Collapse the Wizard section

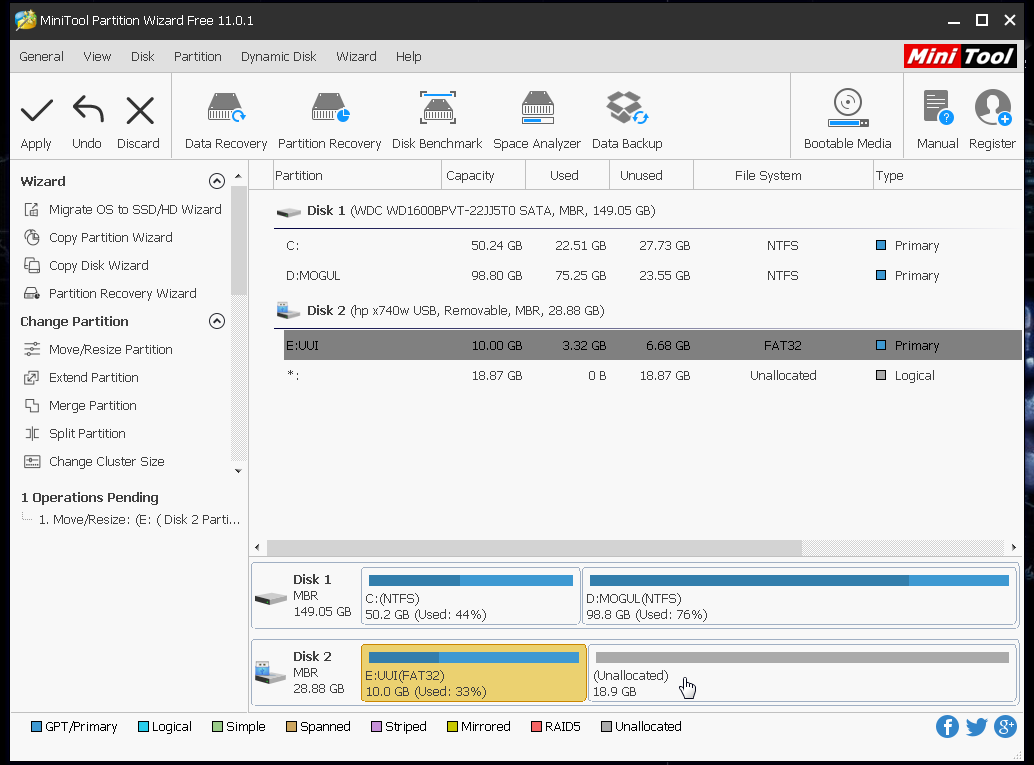click(x=216, y=181)
